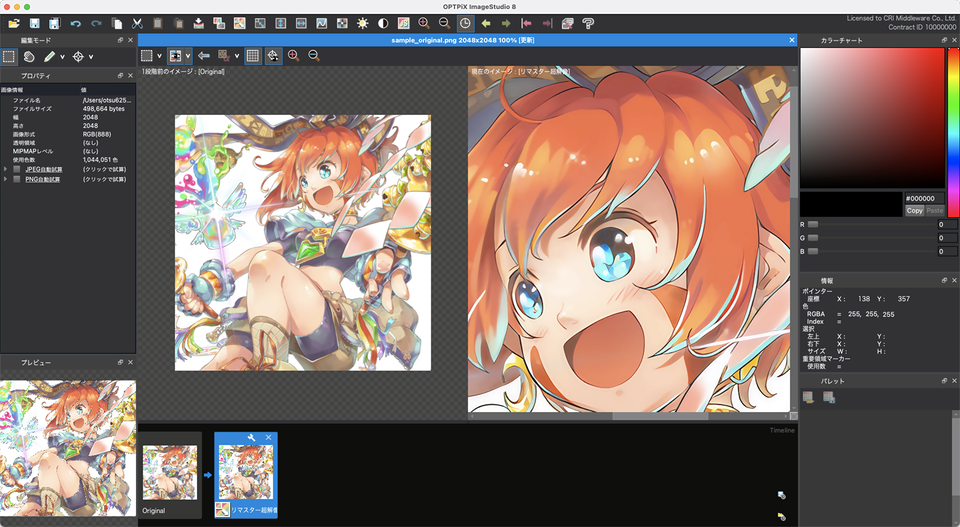
Task: Open wrench settings on リマスター超解像 step
Action: point(251,437)
